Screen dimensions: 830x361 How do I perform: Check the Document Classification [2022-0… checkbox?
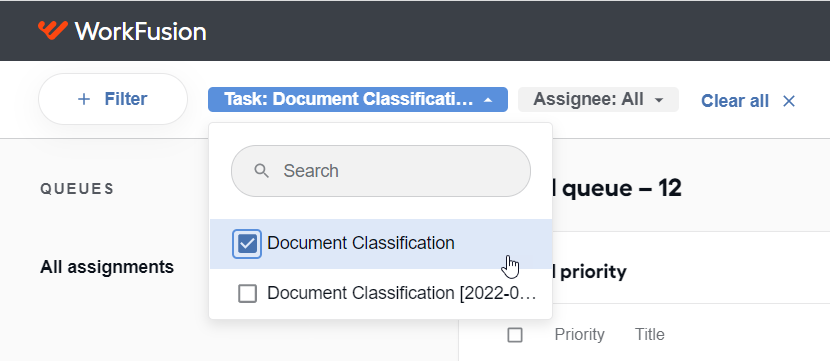247,293
